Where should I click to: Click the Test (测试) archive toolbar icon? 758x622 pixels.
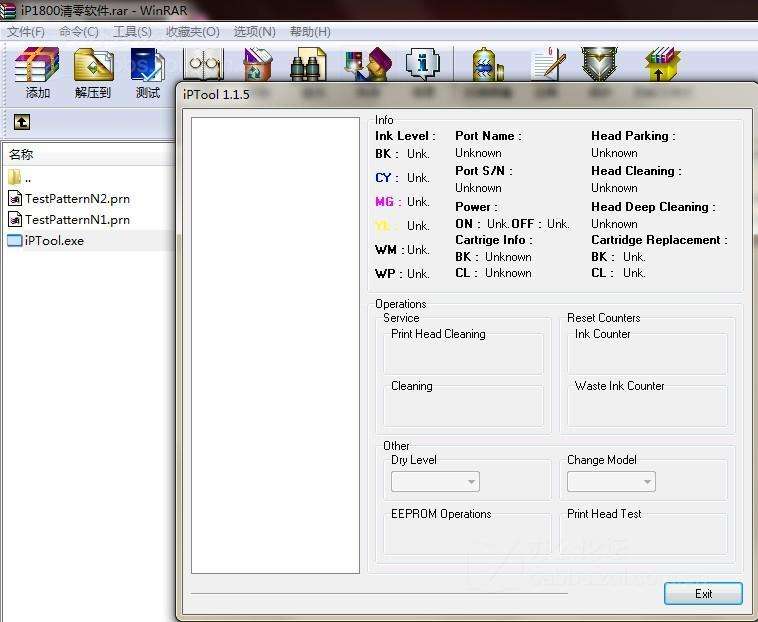tap(148, 65)
